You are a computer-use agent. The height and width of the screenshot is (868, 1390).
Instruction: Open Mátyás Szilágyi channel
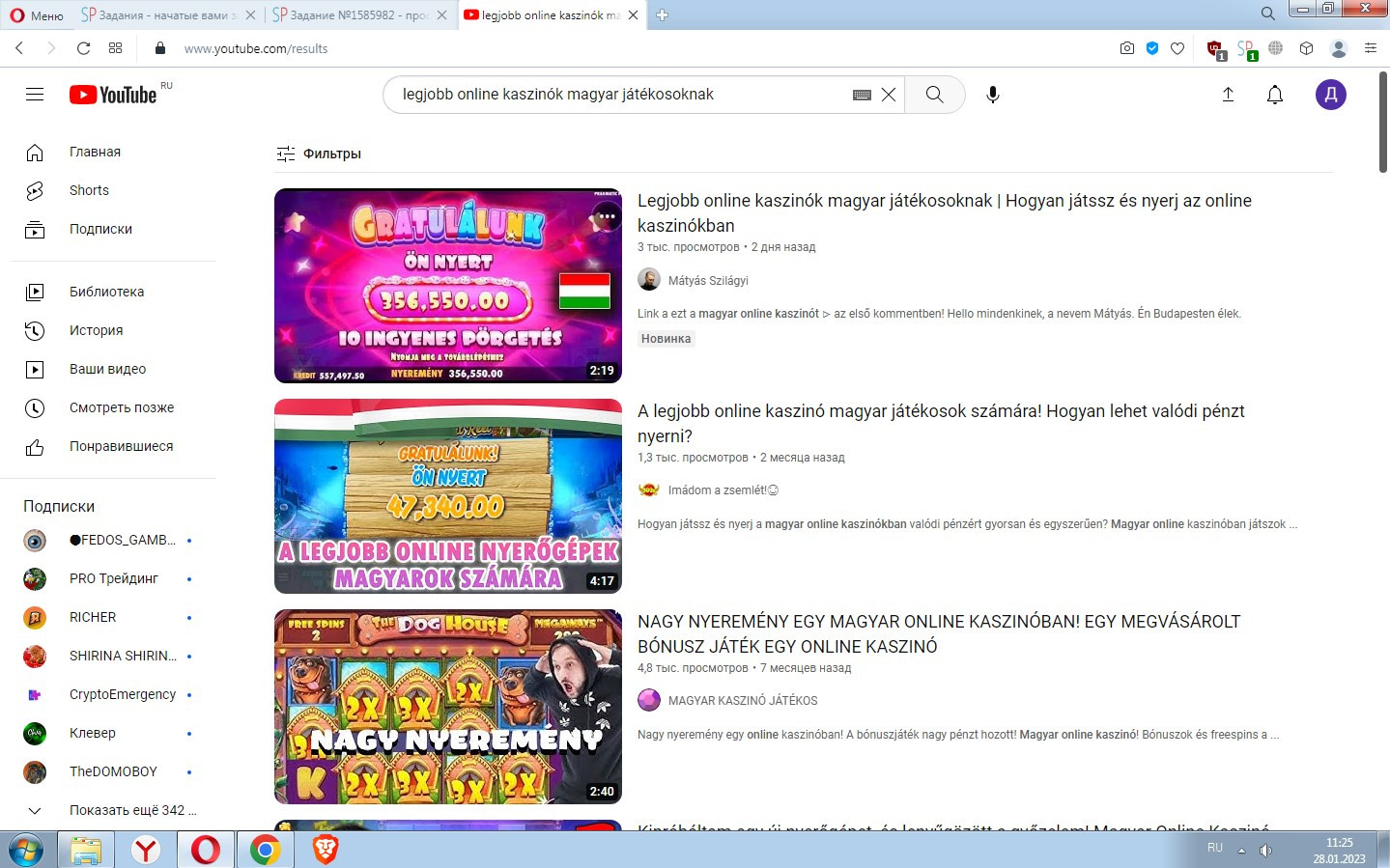click(x=708, y=281)
